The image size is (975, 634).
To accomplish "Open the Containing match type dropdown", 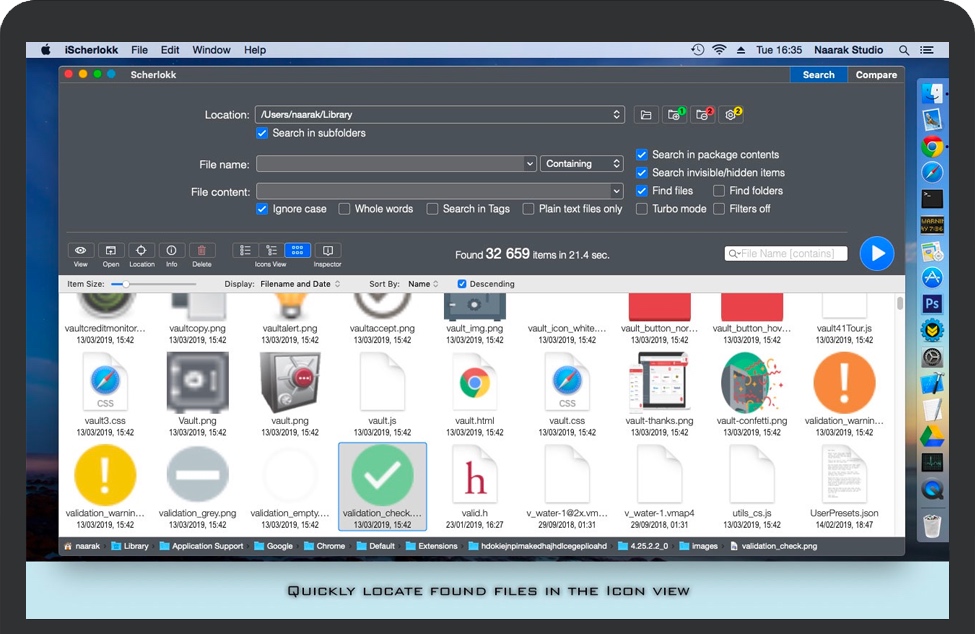I will (x=582, y=164).
